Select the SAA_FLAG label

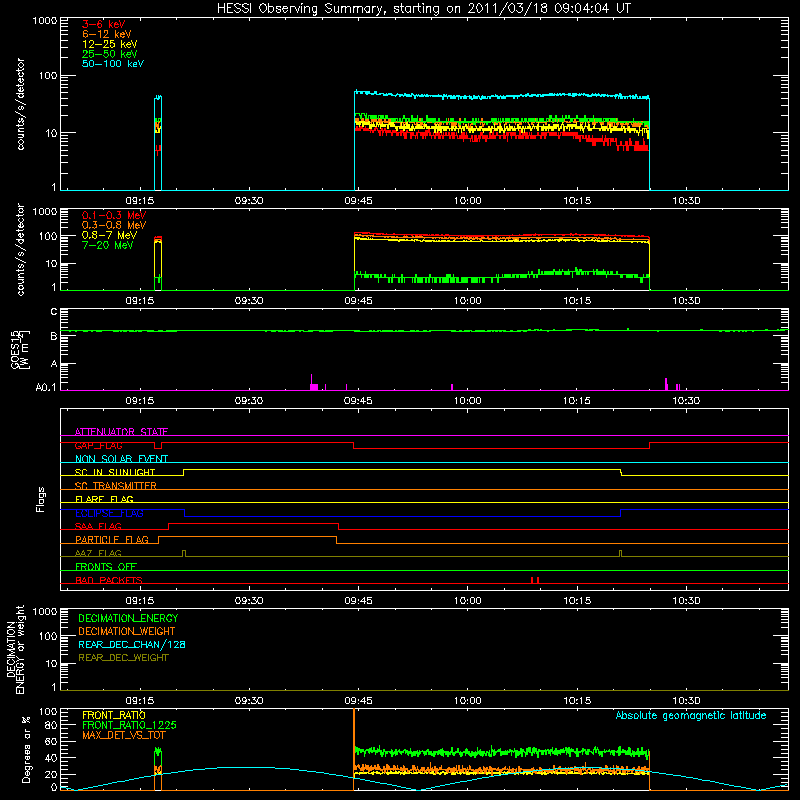(98, 526)
